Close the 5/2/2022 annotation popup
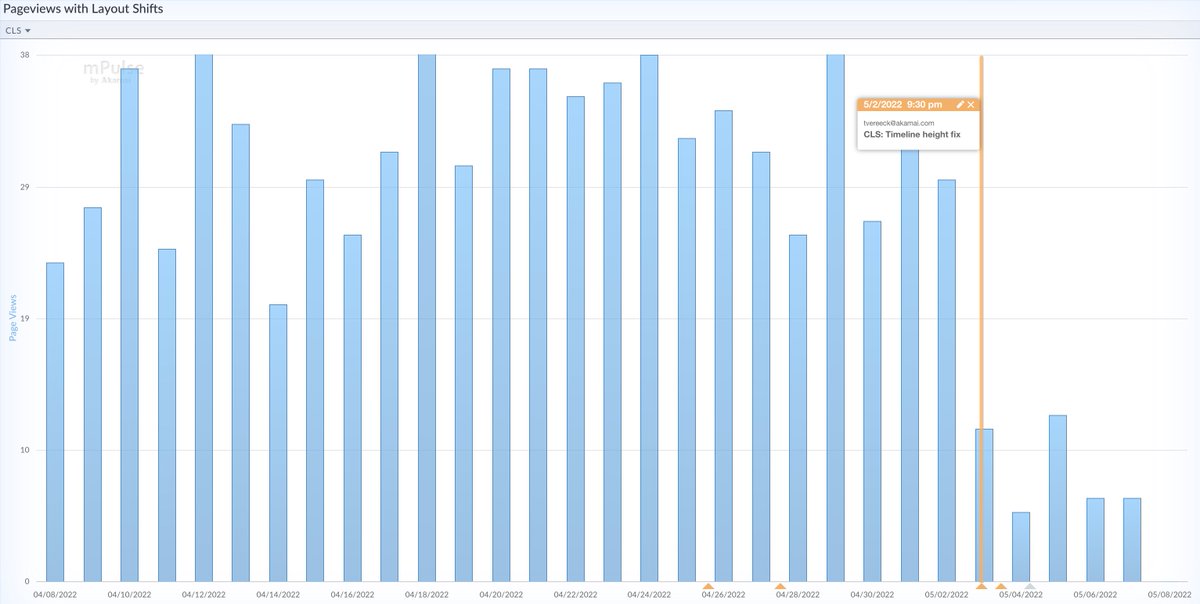1200x604 pixels. tap(971, 104)
